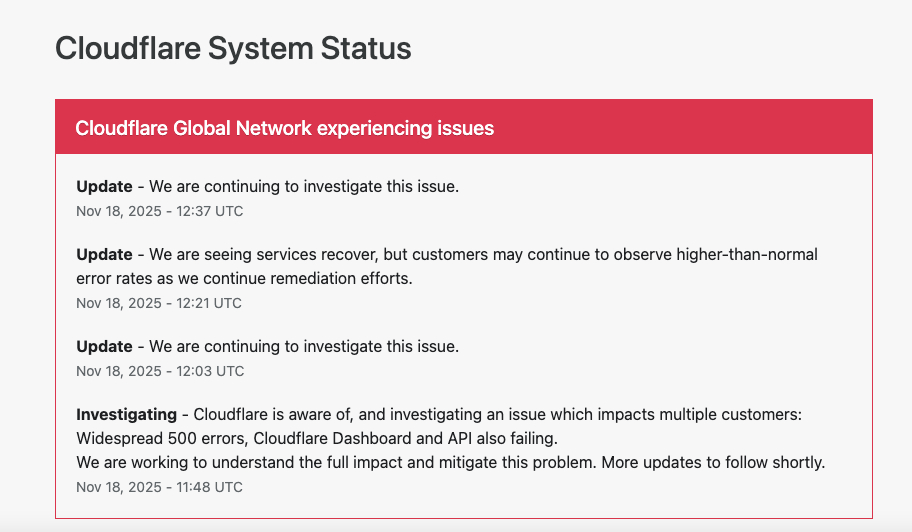This screenshot has width=912, height=532.
Task: Select the 12:37 UTC update message text
Action: point(303,187)
